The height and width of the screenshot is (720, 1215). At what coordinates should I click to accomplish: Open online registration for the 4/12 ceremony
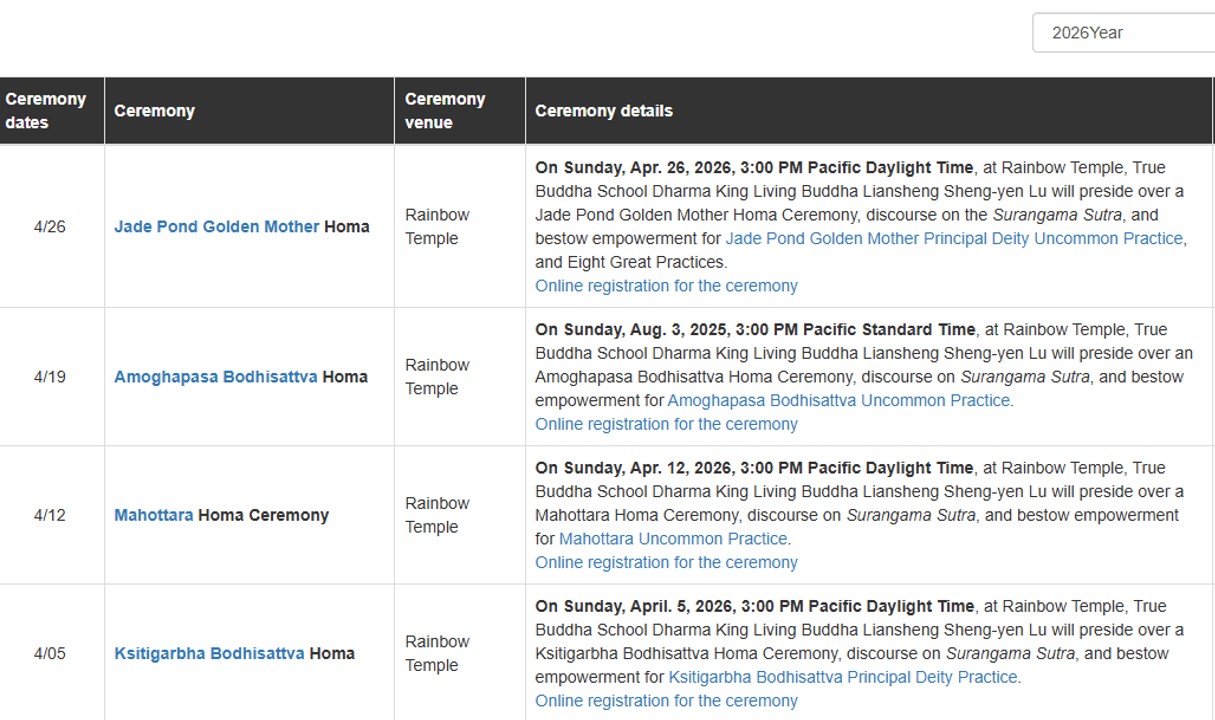[x=666, y=562]
